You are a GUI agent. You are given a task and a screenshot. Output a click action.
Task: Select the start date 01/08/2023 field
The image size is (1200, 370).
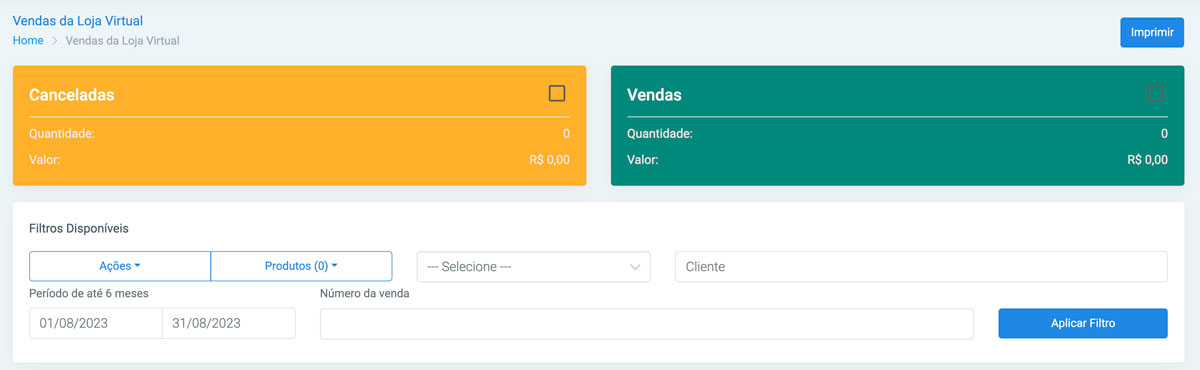[95, 323]
